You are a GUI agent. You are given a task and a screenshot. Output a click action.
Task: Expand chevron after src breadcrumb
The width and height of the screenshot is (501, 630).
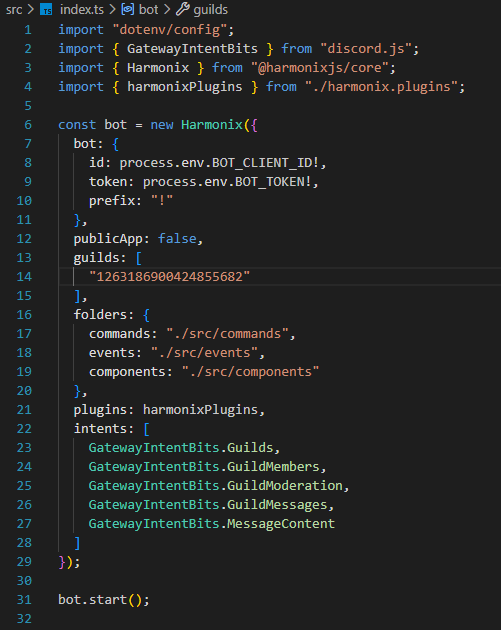click(31, 9)
